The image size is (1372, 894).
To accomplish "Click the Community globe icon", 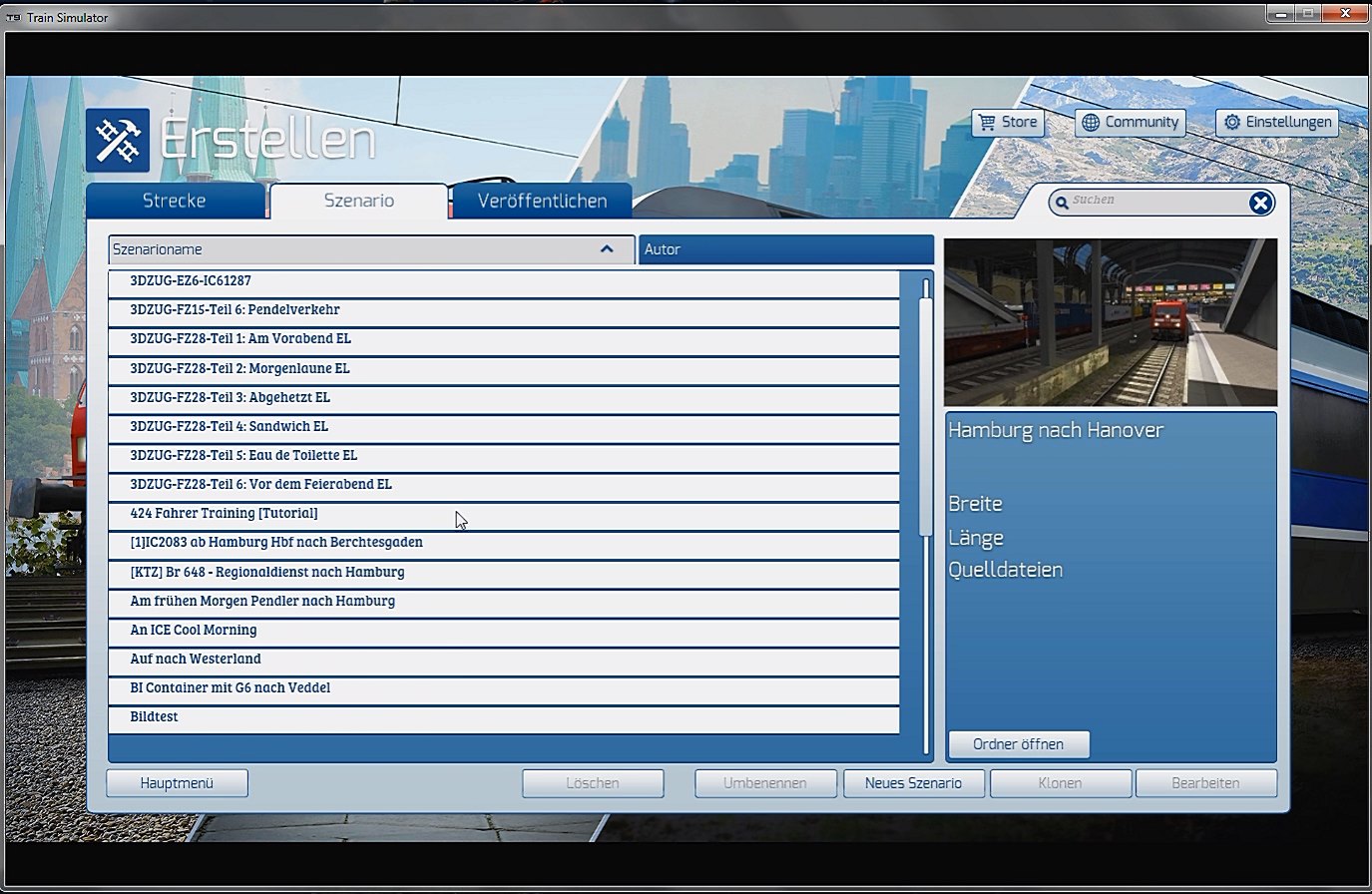I will 1091,123.
